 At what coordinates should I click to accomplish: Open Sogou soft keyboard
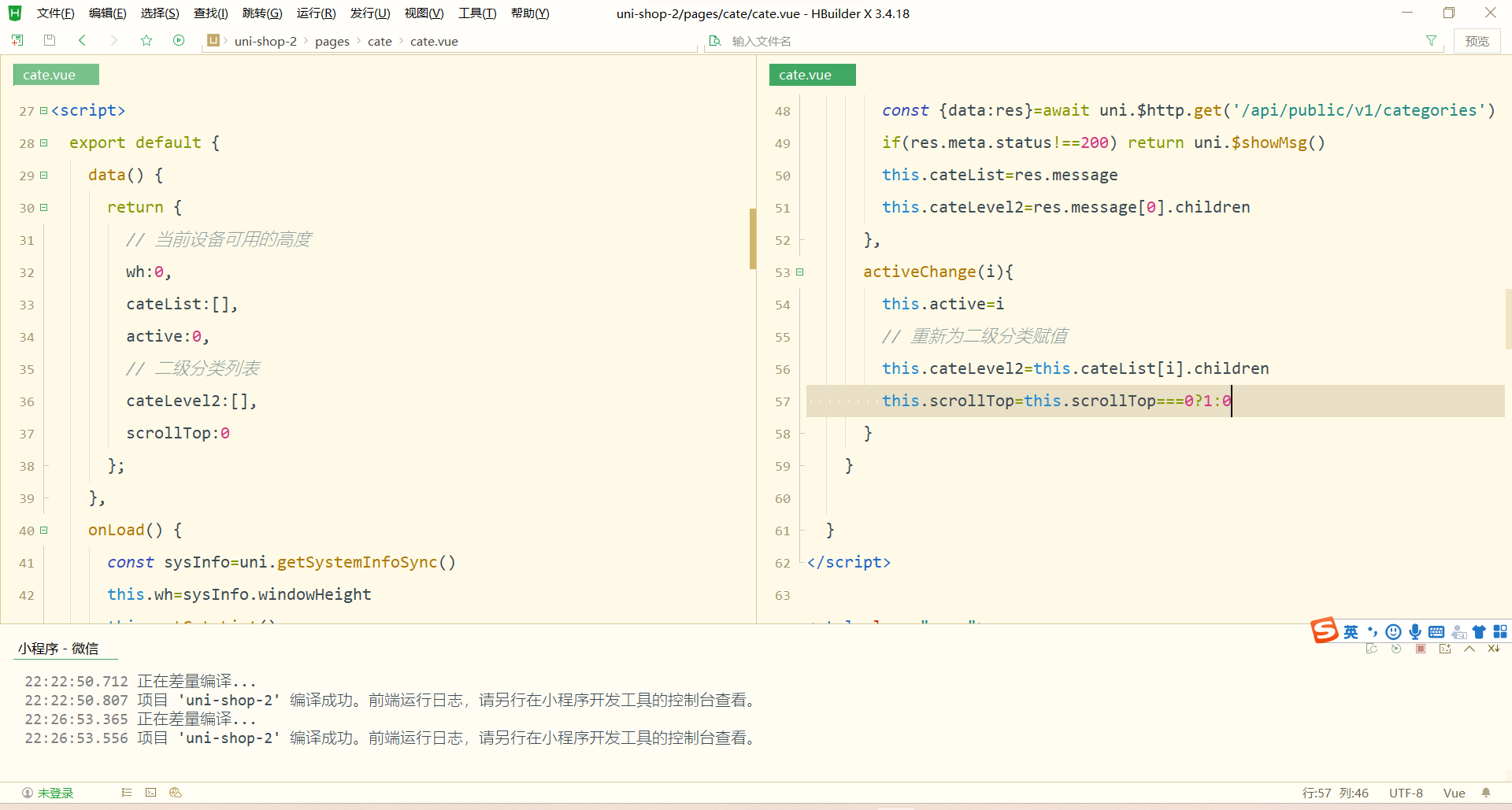coord(1436,632)
